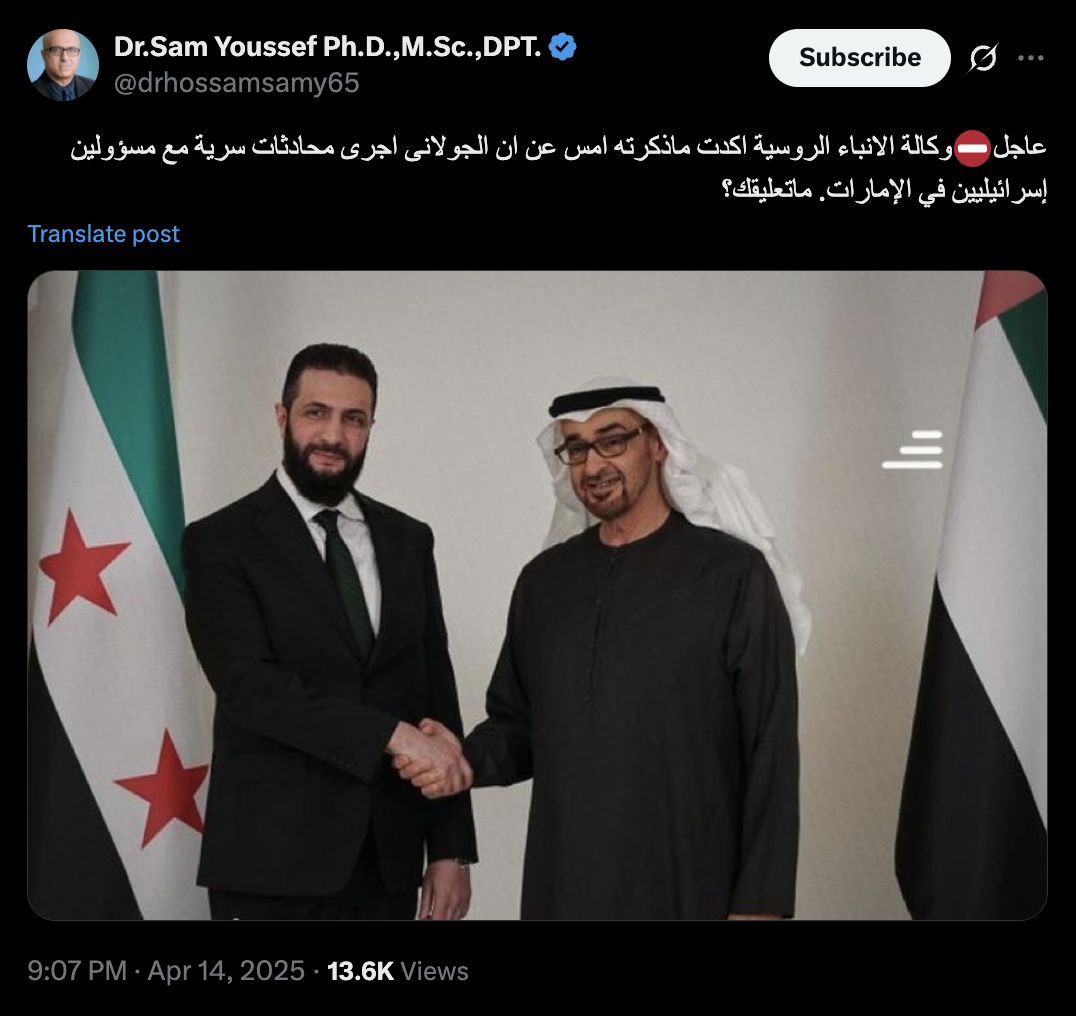1076x1016 pixels.
Task: Translate post to English
Action: point(103,234)
